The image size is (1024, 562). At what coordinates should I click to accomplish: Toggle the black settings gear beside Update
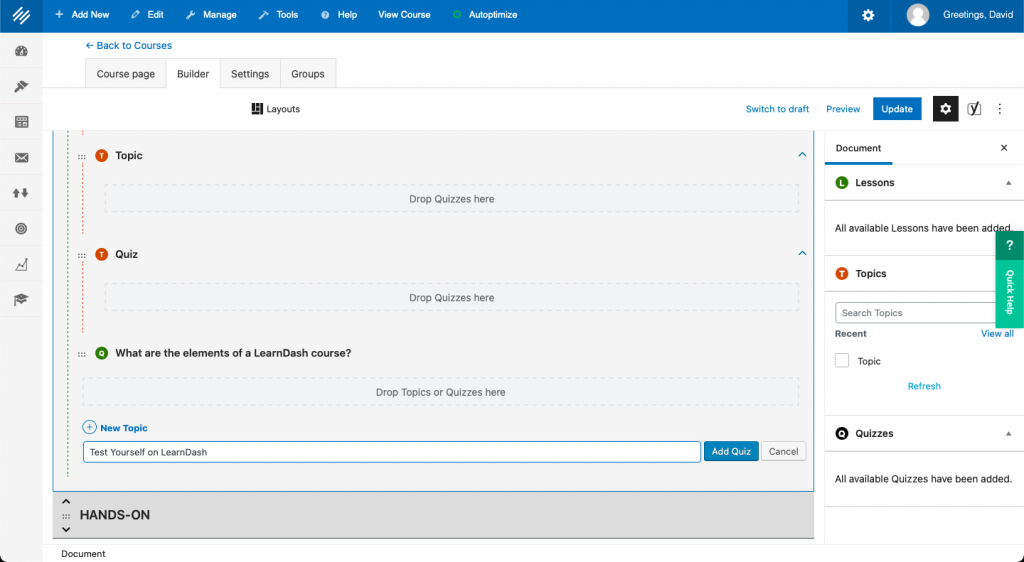pyautogui.click(x=945, y=109)
